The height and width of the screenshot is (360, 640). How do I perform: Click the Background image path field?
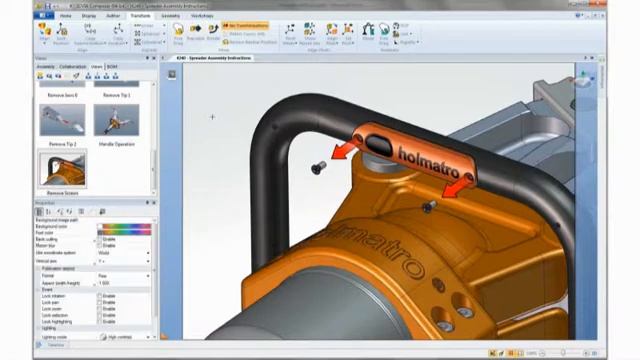[124, 220]
